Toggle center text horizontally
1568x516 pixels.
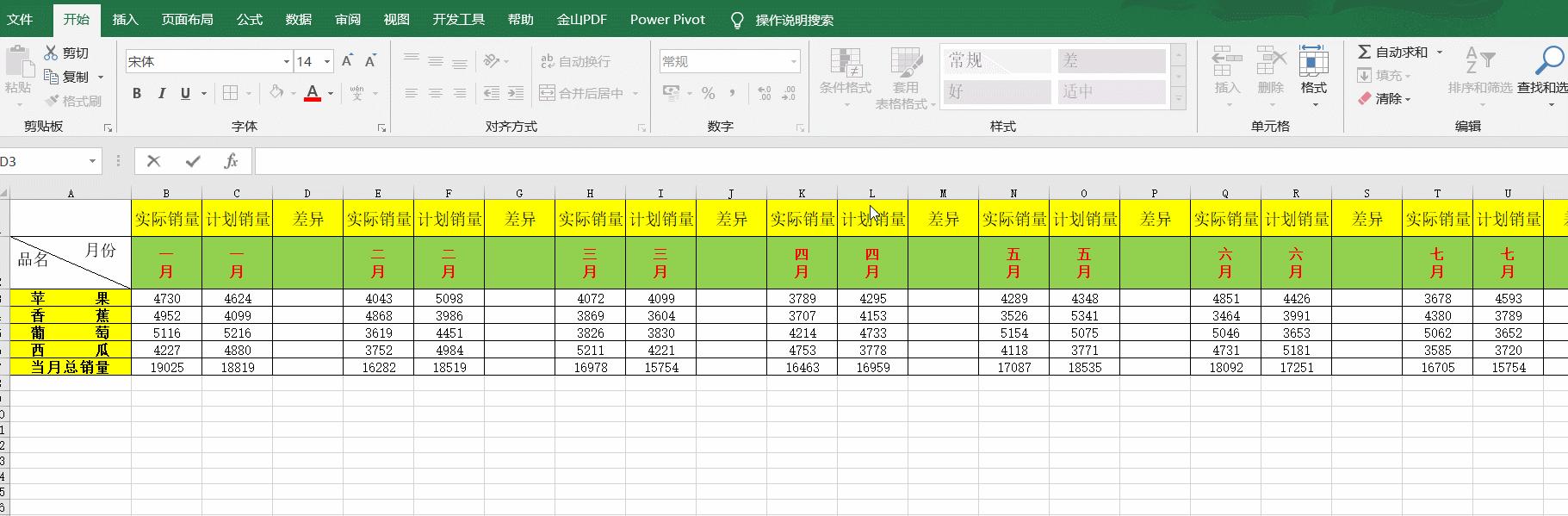coord(436,93)
